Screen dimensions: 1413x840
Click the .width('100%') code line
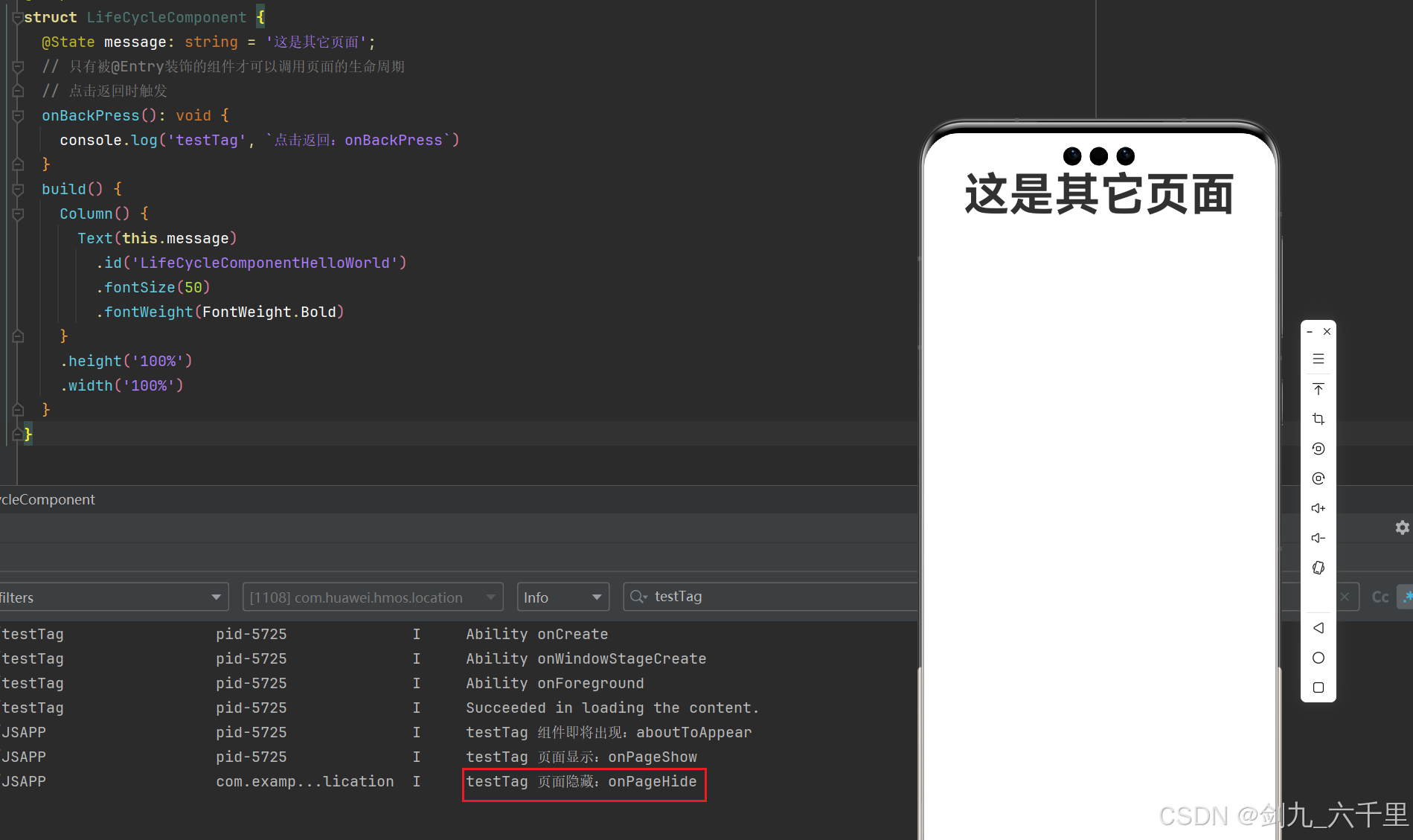(122, 386)
